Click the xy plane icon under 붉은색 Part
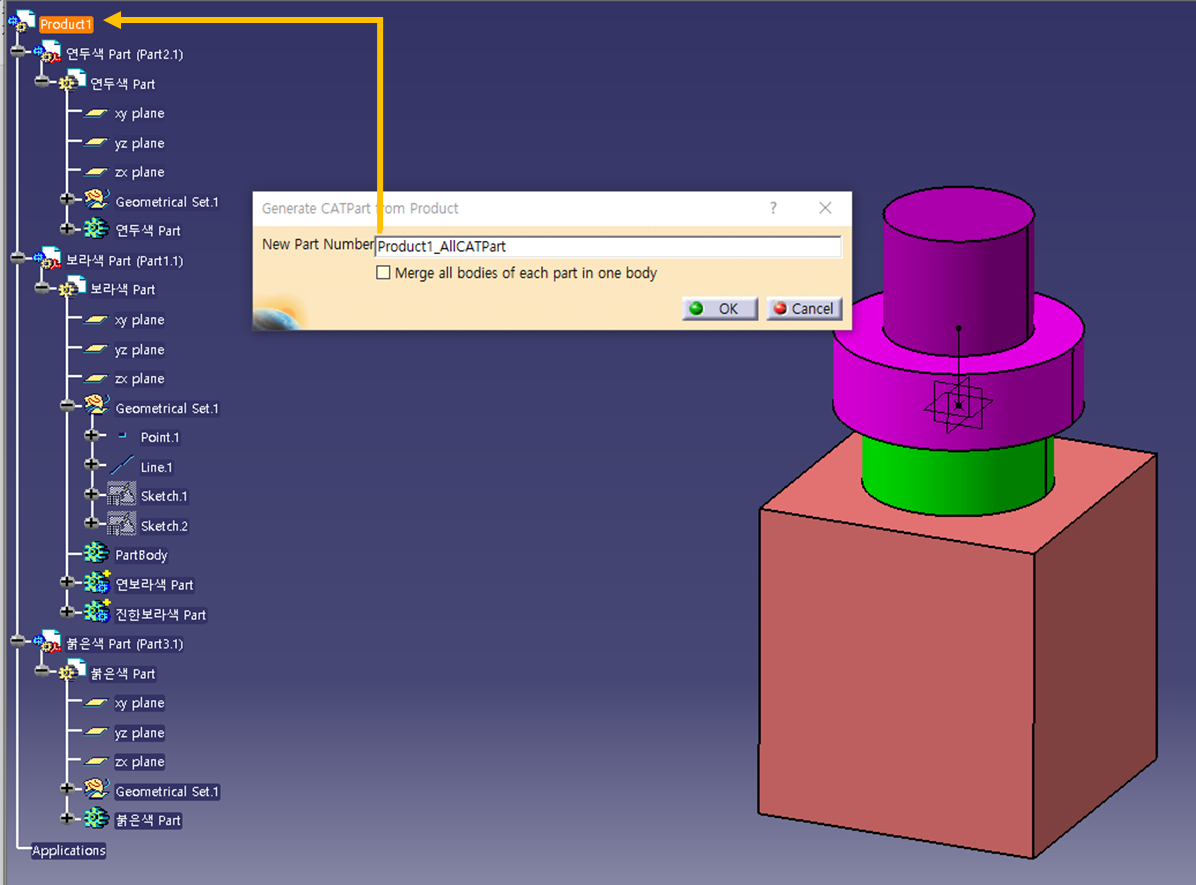 coord(96,703)
